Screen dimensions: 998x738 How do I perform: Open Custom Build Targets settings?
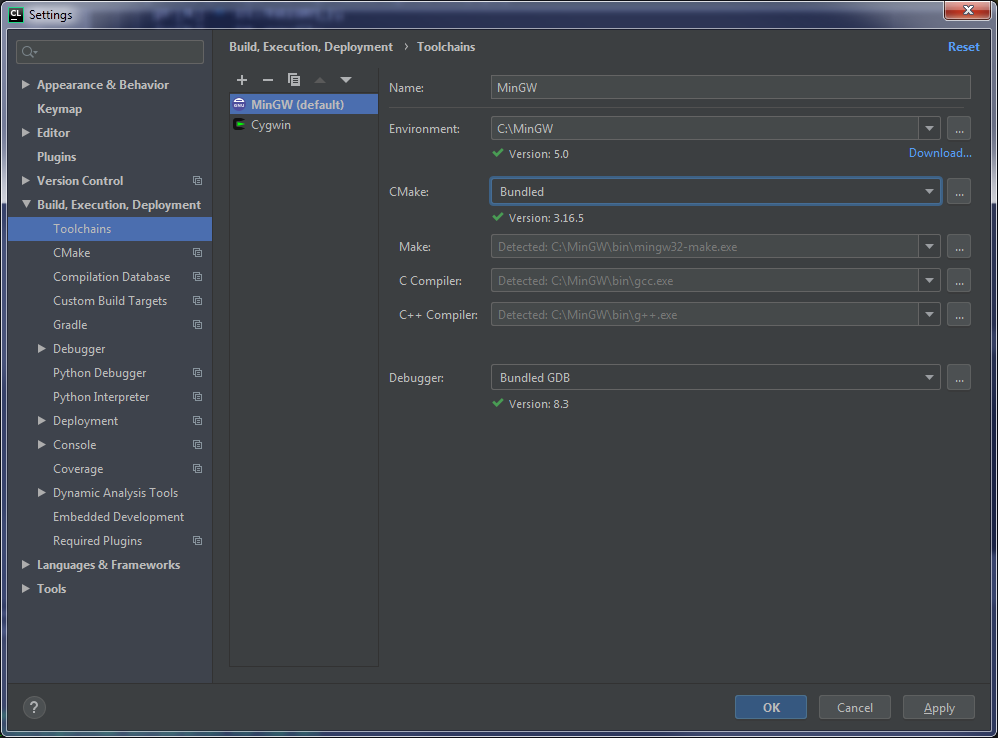coord(109,300)
